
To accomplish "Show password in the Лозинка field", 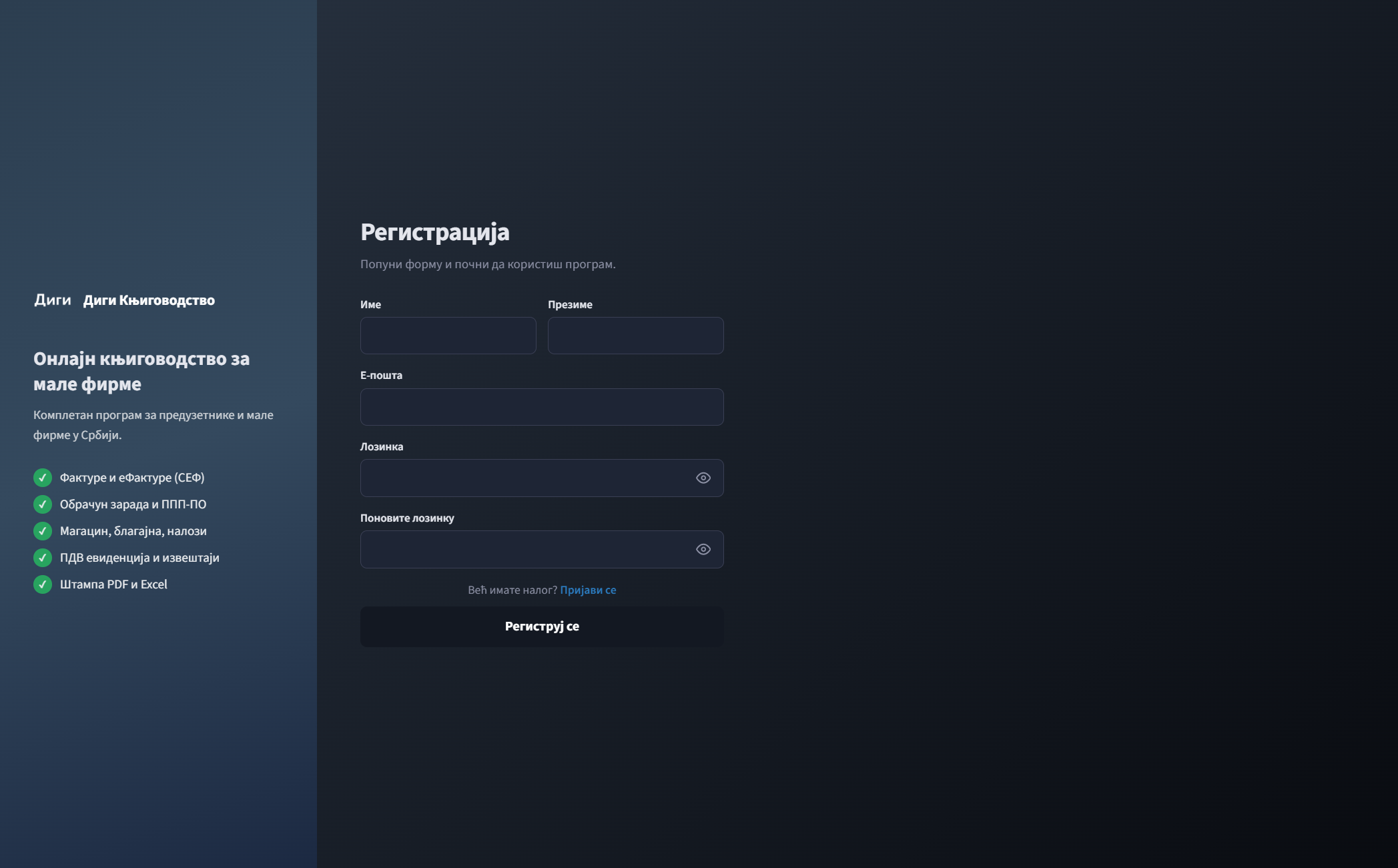I will (703, 478).
